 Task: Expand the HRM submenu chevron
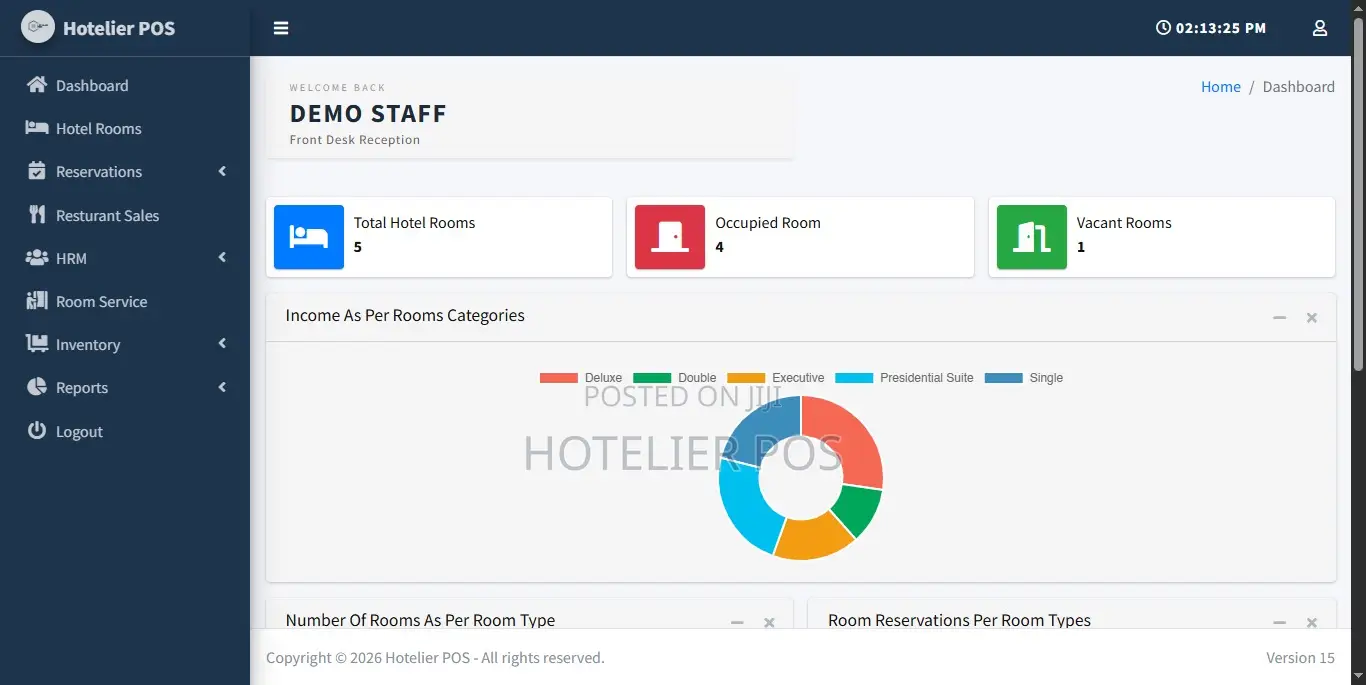pyautogui.click(x=222, y=257)
